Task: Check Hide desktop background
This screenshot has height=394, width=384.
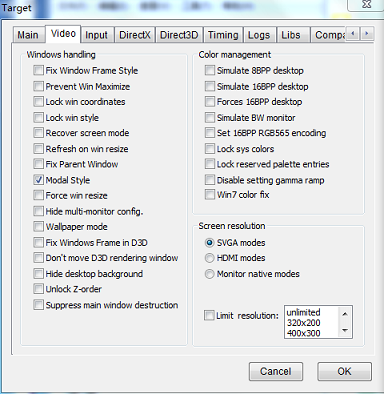Action: pos(38,274)
